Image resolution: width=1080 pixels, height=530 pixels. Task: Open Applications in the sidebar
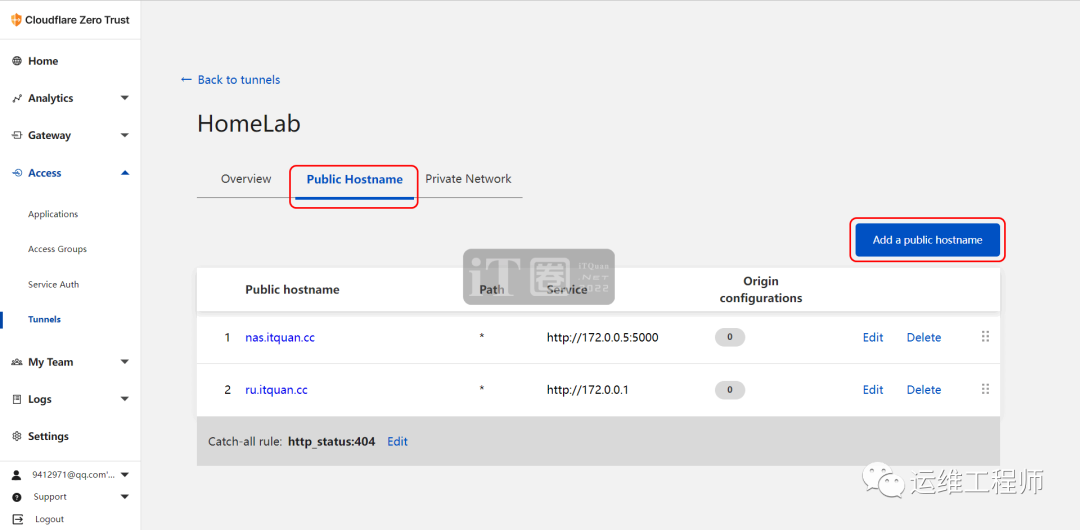click(53, 214)
